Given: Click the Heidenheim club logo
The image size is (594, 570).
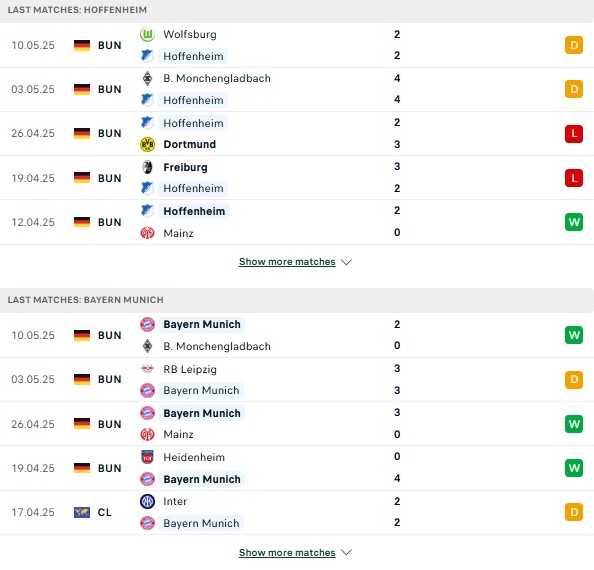Looking at the screenshot, I should click(147, 457).
